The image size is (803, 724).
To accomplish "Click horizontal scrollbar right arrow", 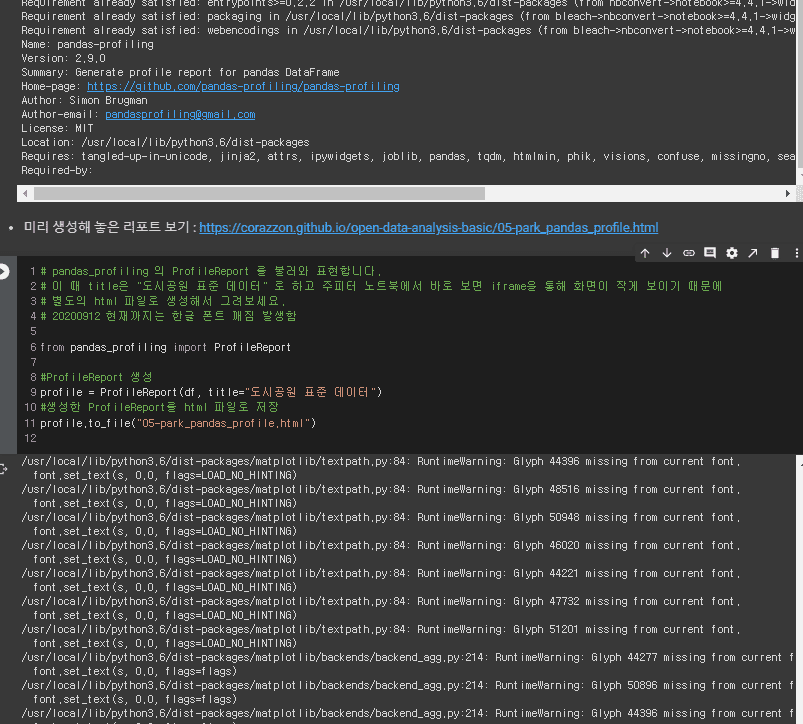I will (x=788, y=194).
